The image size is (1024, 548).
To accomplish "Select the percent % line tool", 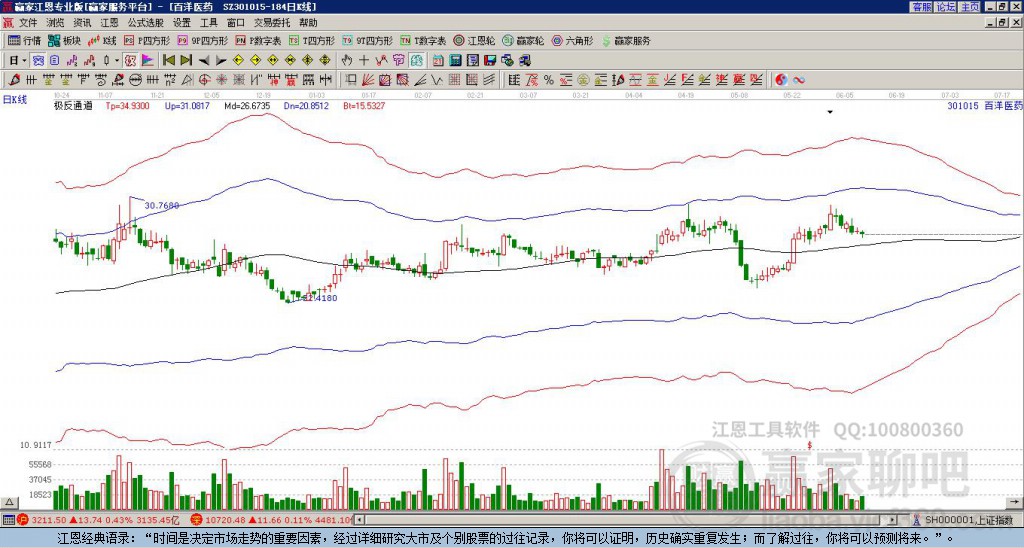I will coord(549,80).
